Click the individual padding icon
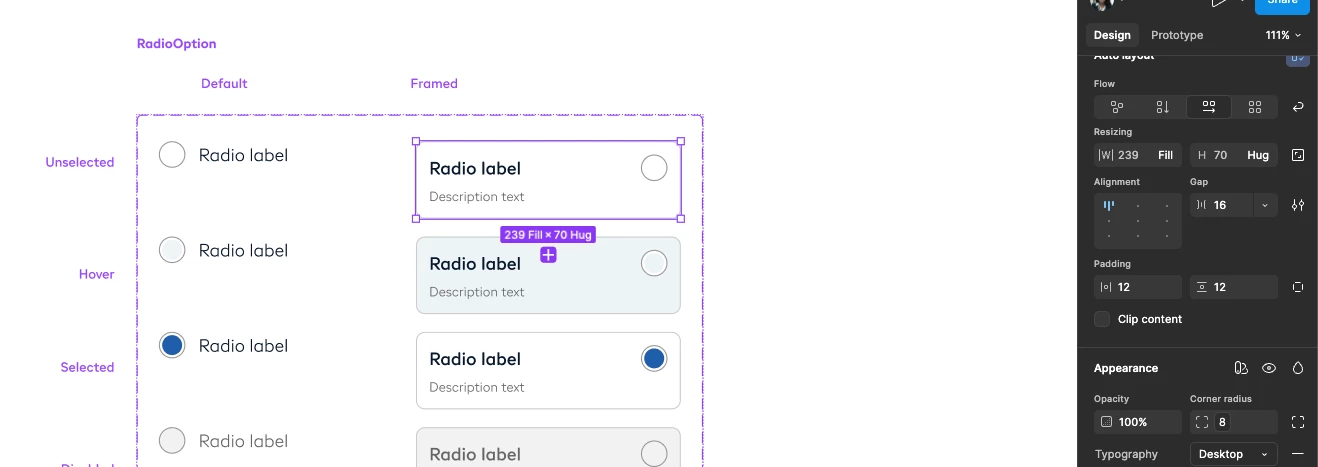Screen dimensions: 1318x467 (x=1298, y=287)
